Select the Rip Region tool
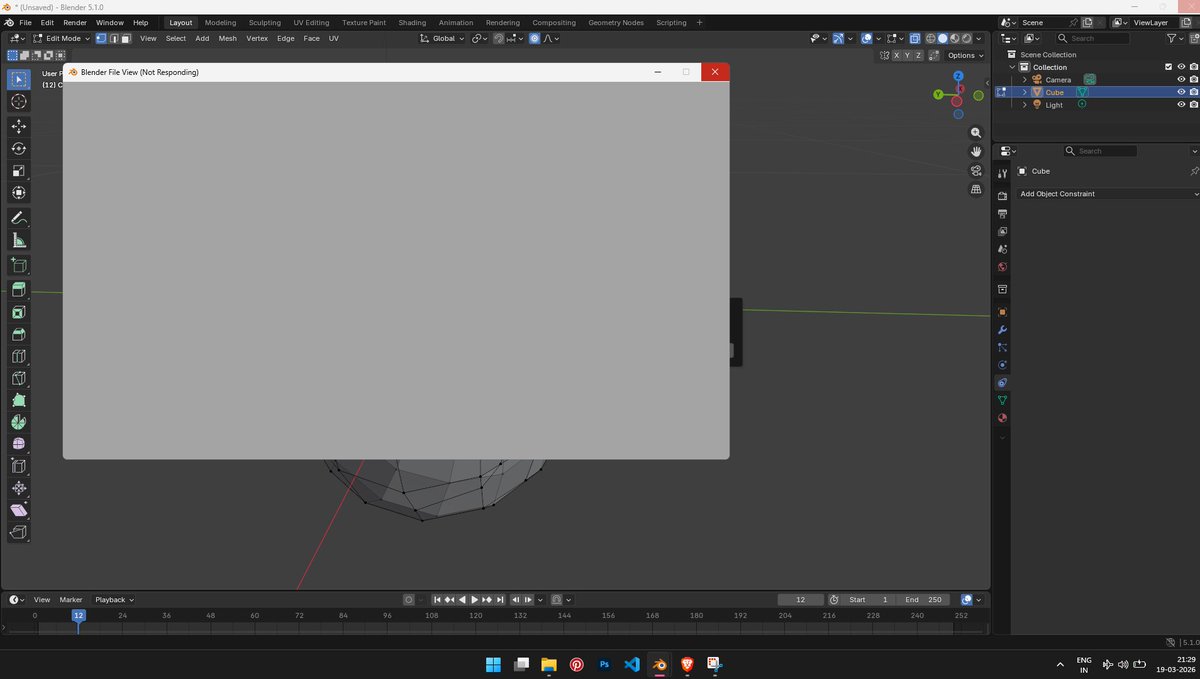1200x679 pixels. pyautogui.click(x=19, y=532)
